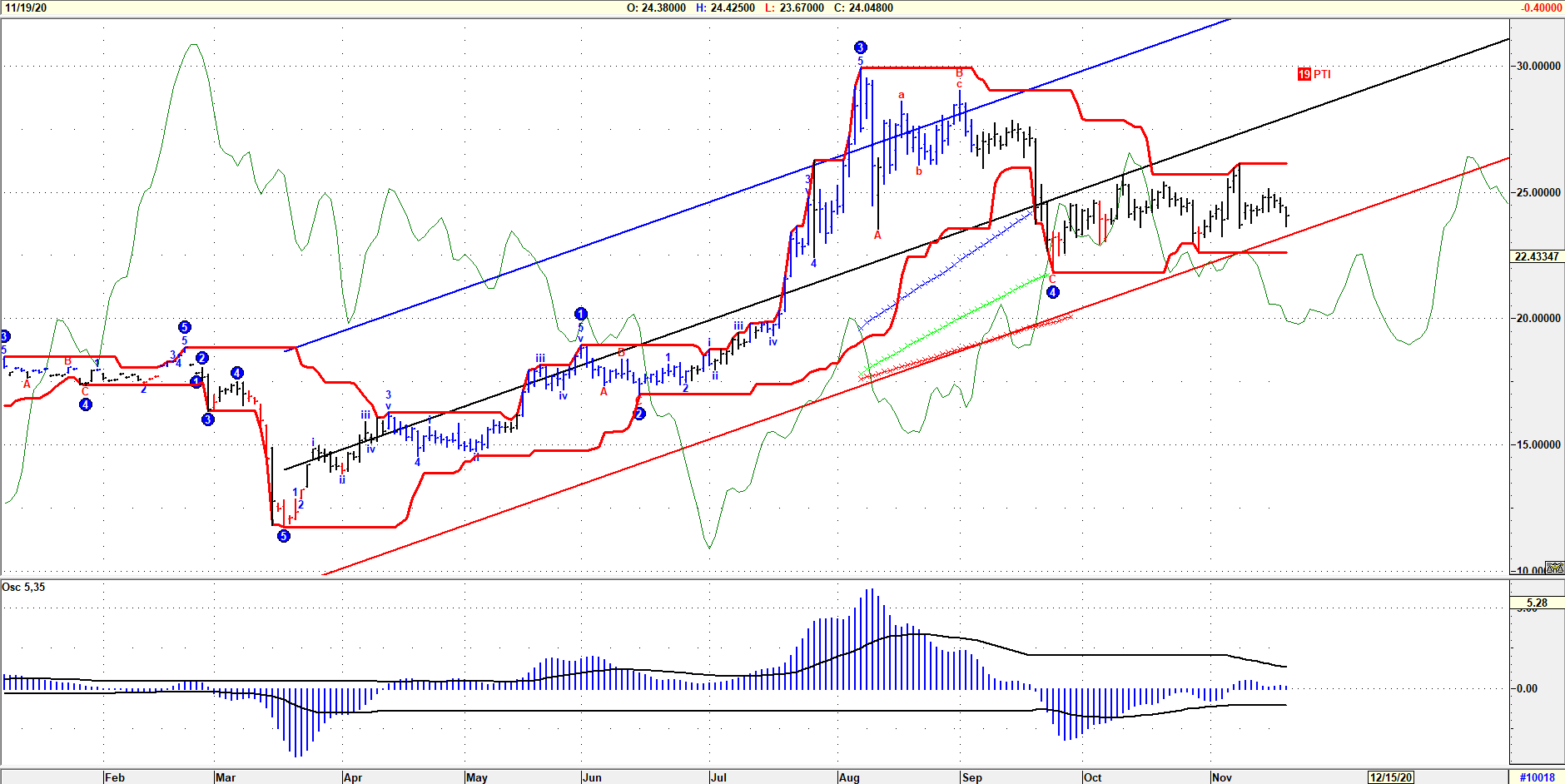Click the 25.00000 price axis label
Screen dimensions: 1565x784
click(1538, 192)
